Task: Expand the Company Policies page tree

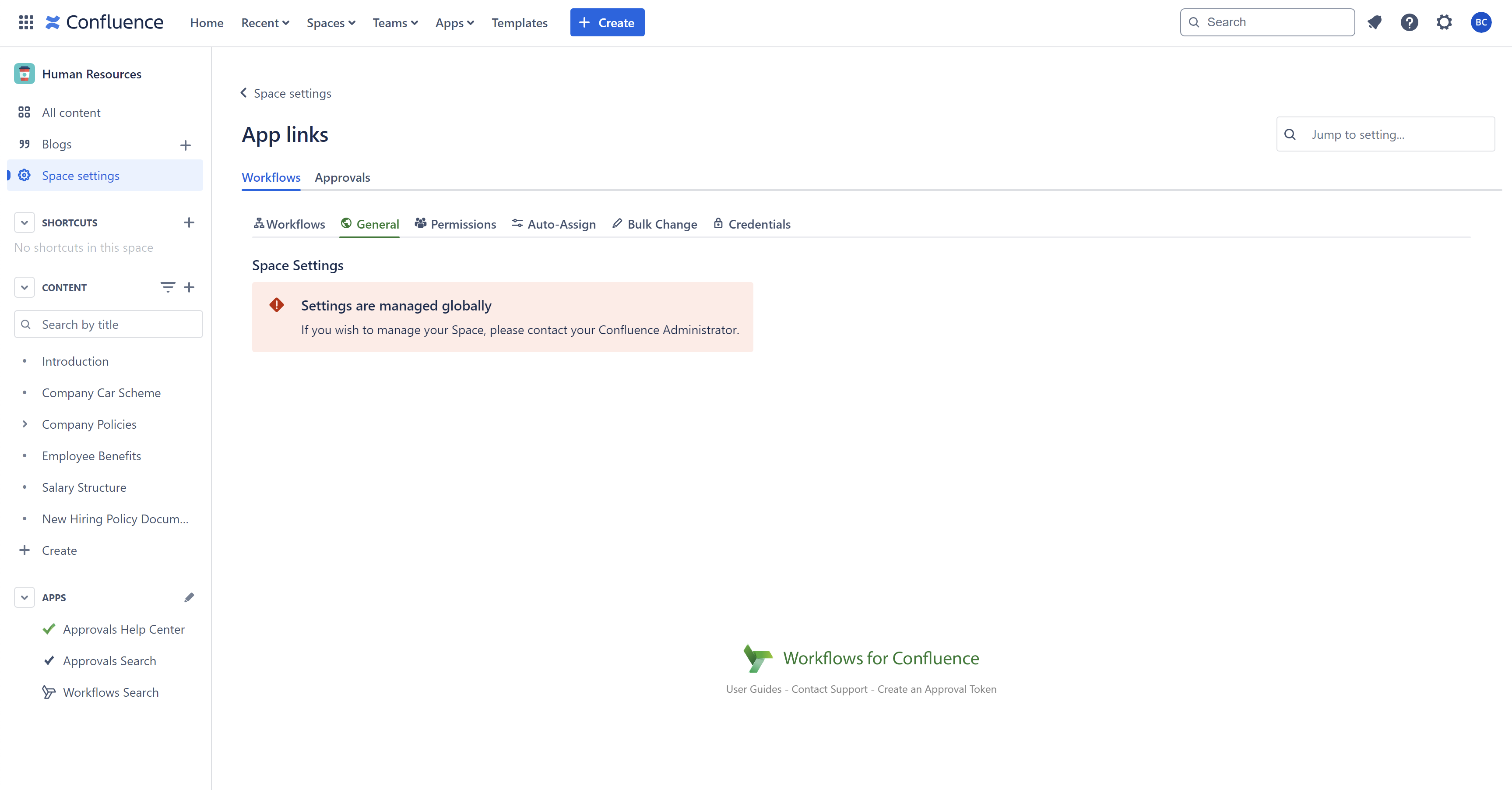Action: (x=24, y=424)
